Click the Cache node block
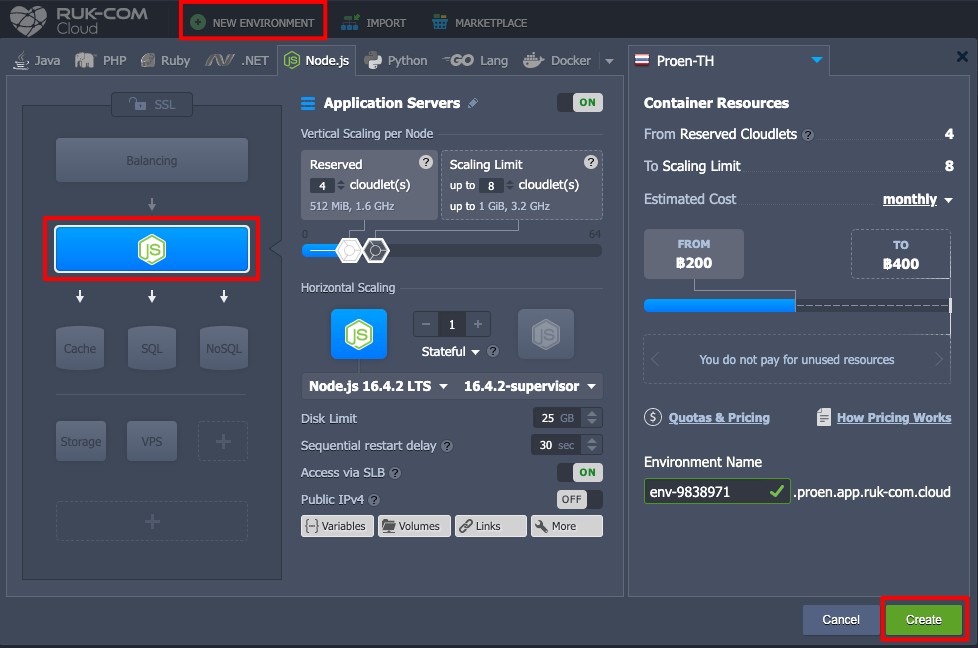 tap(80, 348)
